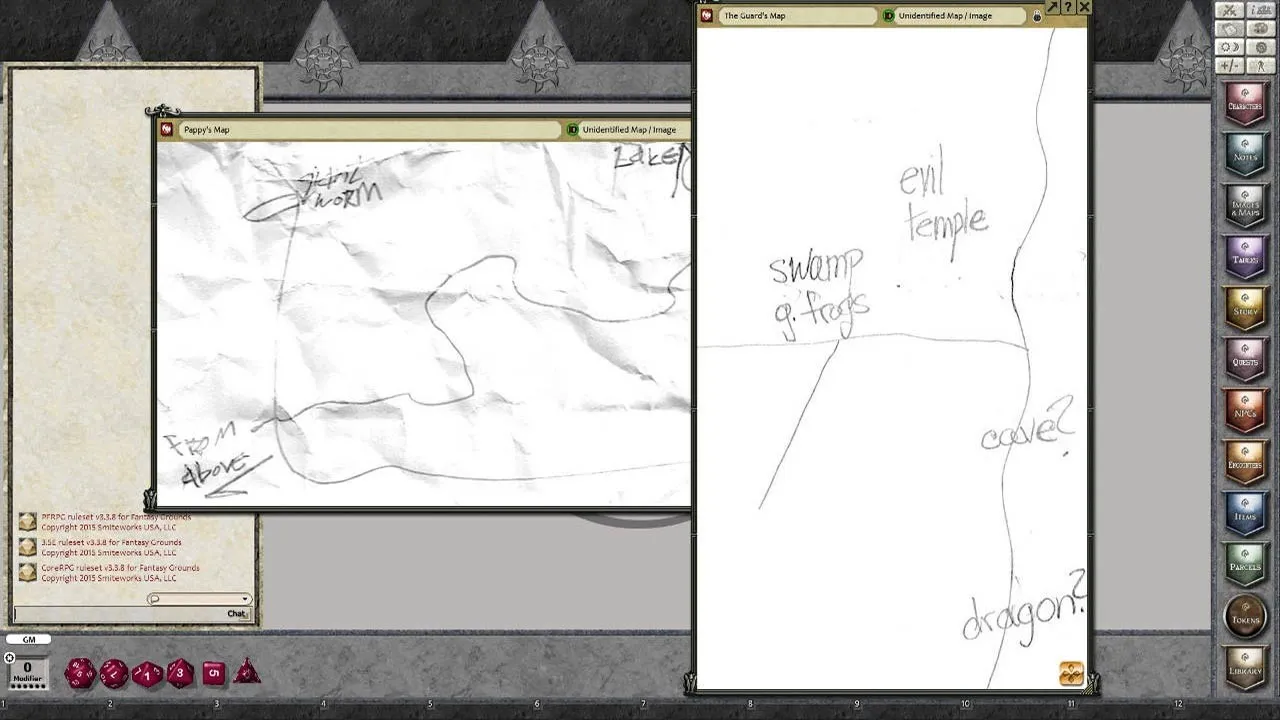
Task: Open the Quests sidebar panel
Action: pos(1245,360)
